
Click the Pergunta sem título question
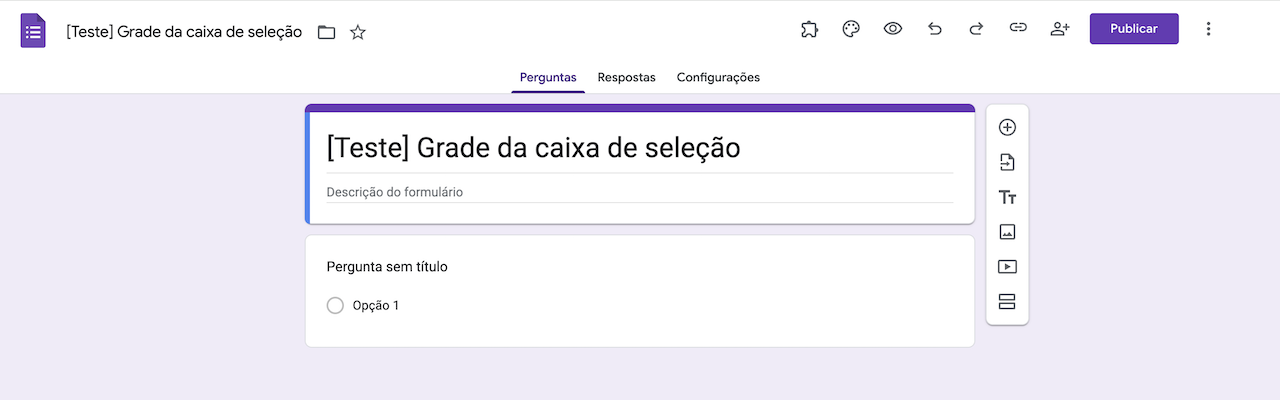coord(387,267)
